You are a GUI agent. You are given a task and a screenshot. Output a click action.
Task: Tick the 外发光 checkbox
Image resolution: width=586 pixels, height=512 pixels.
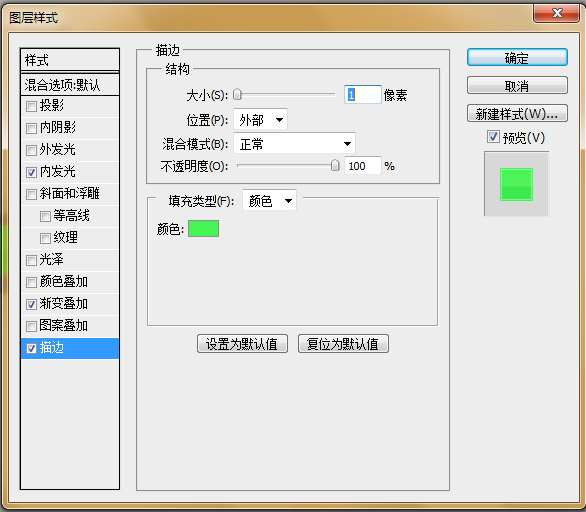coord(31,151)
